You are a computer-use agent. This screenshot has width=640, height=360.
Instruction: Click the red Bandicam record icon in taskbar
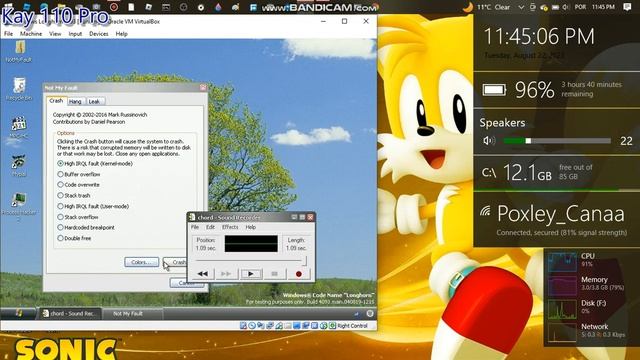(114, 7)
